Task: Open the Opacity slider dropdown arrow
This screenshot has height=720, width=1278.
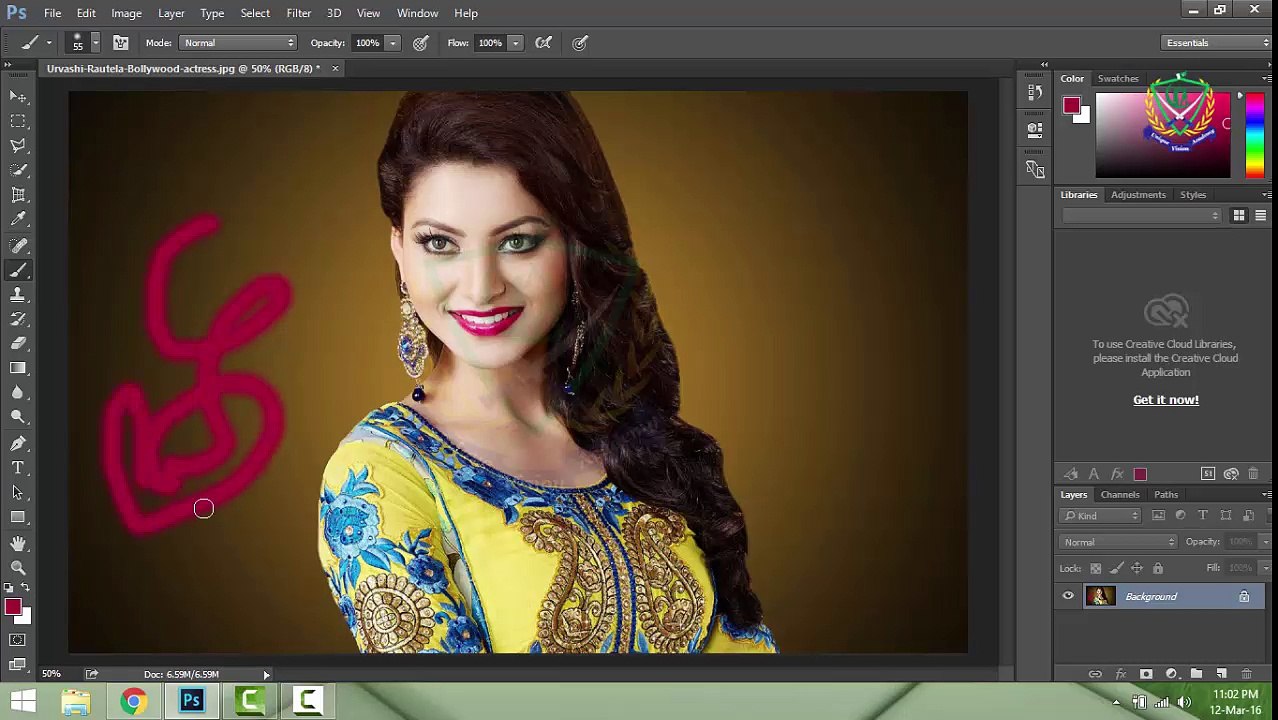Action: coord(392,43)
